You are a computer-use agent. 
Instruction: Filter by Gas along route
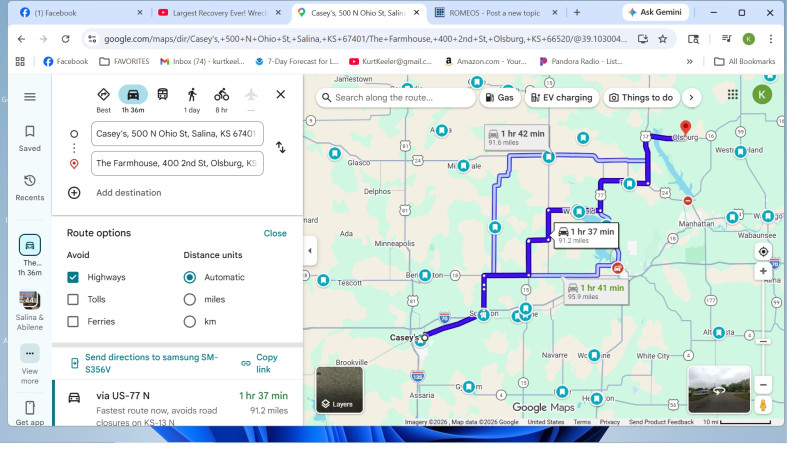pyautogui.click(x=499, y=98)
